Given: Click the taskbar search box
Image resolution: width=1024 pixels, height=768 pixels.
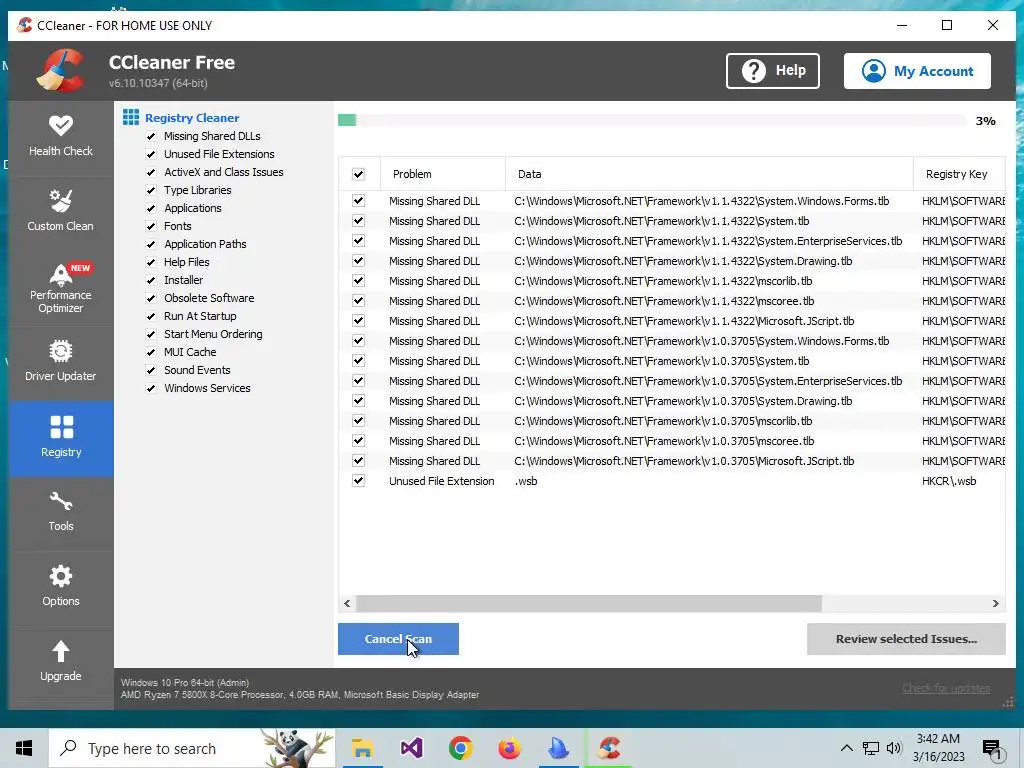Looking at the screenshot, I should [x=193, y=748].
